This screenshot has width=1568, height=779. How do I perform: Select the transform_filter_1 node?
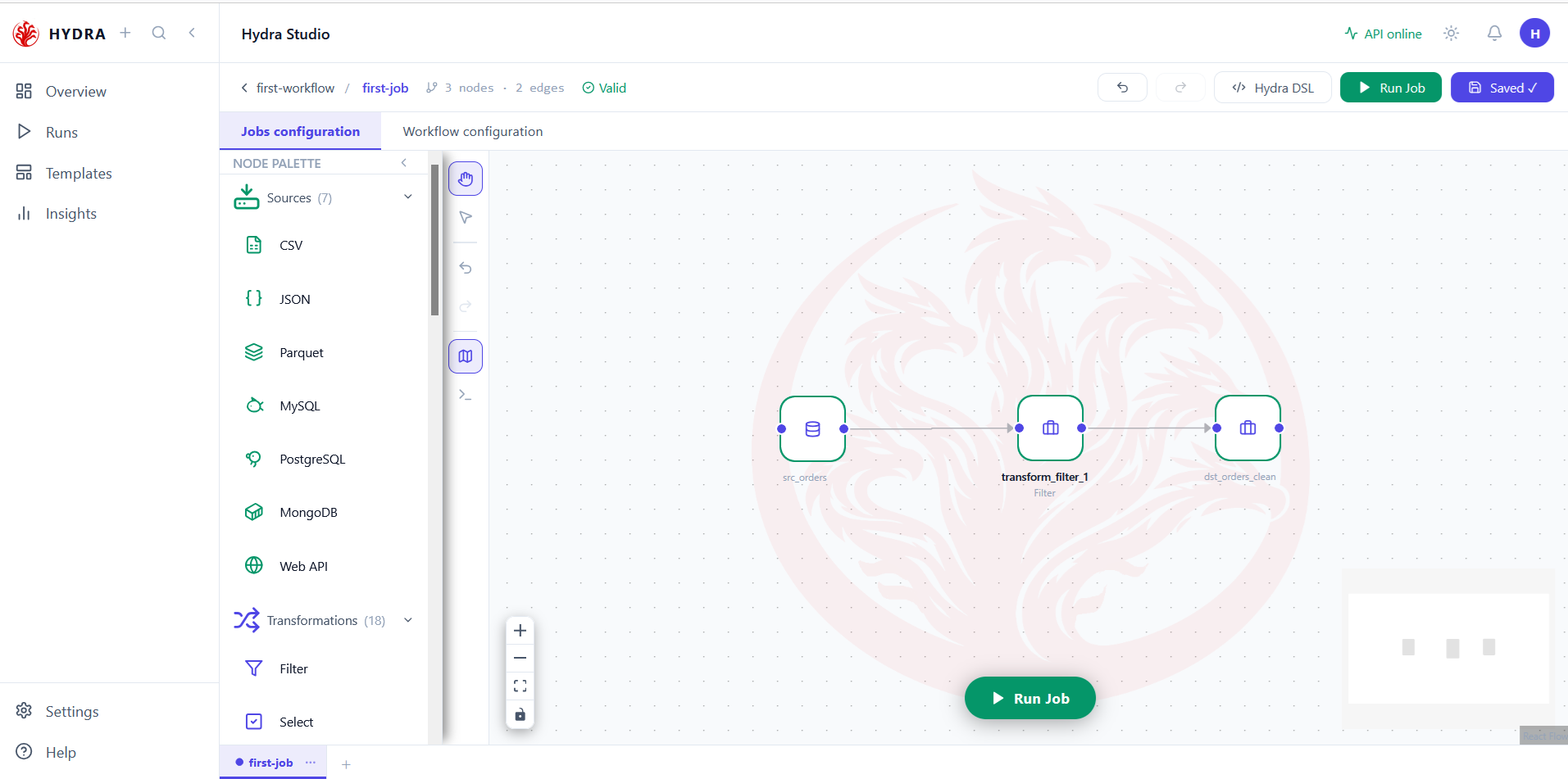point(1050,428)
